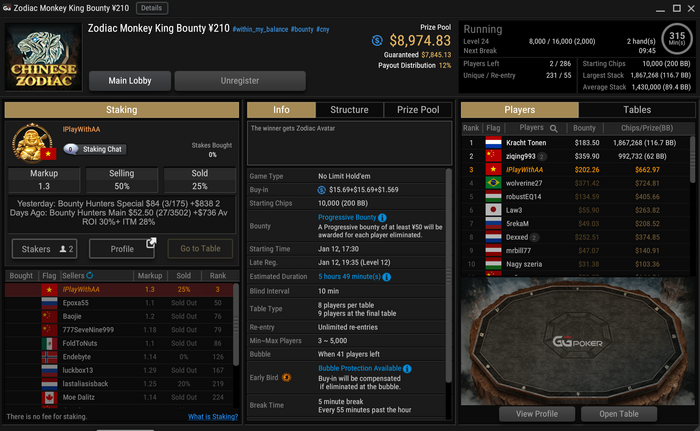The image size is (700, 431).
Task: Sort sellers by Sold column
Action: coord(183,276)
